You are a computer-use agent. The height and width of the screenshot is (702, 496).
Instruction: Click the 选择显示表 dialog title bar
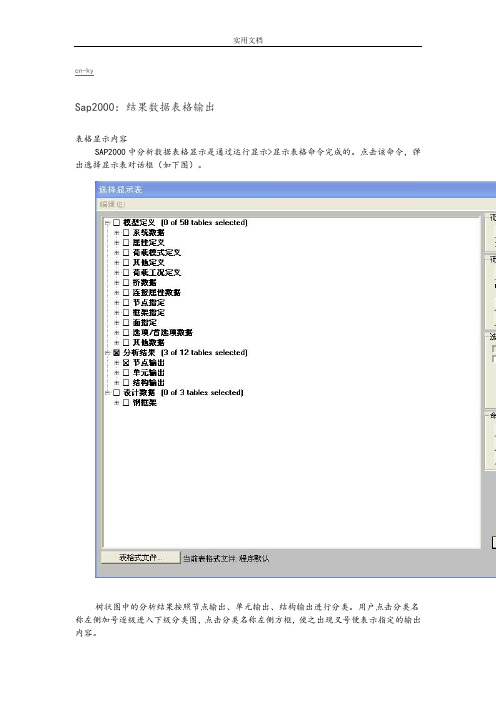(295, 190)
